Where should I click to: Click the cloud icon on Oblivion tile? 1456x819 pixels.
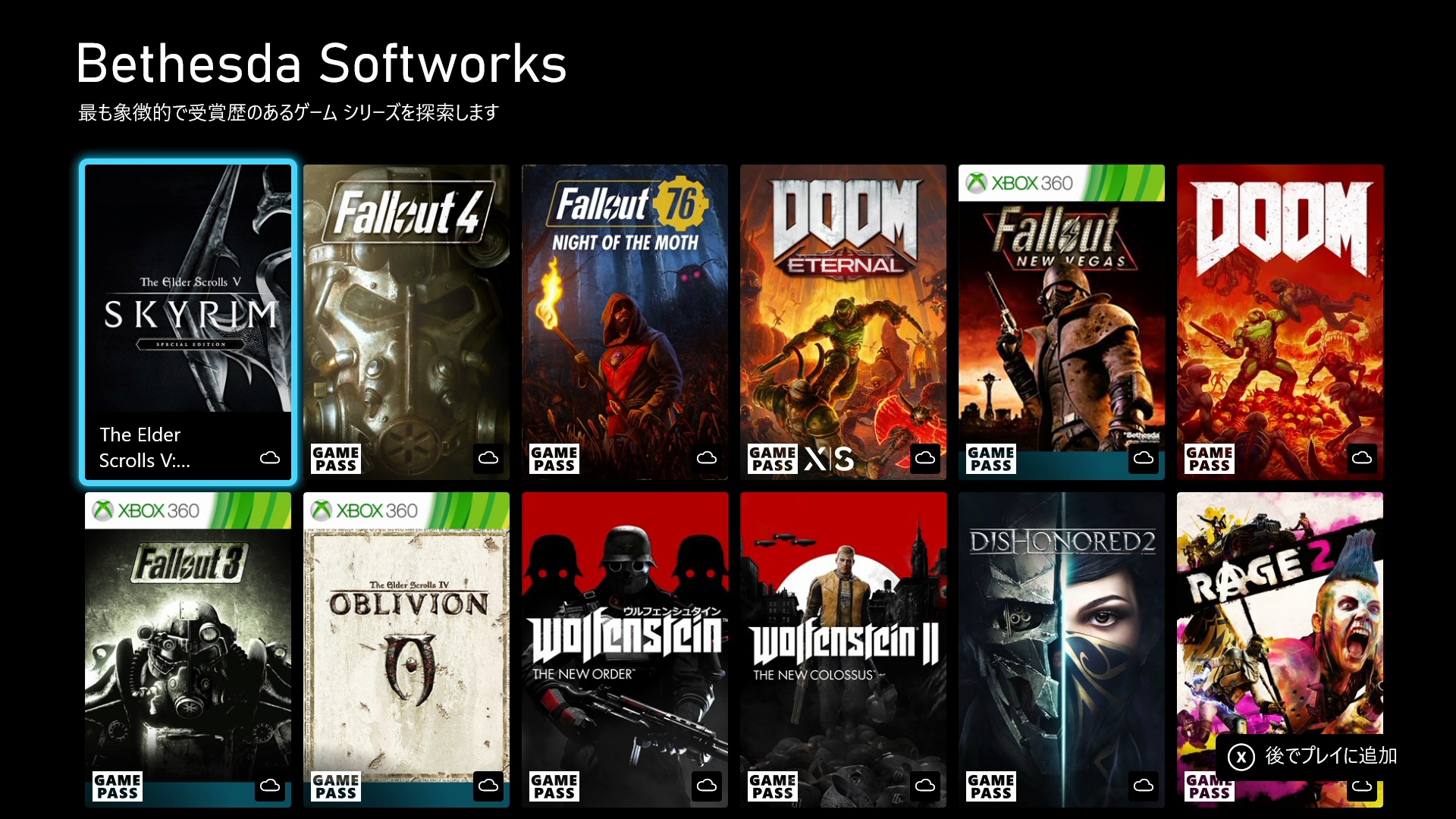point(488,786)
